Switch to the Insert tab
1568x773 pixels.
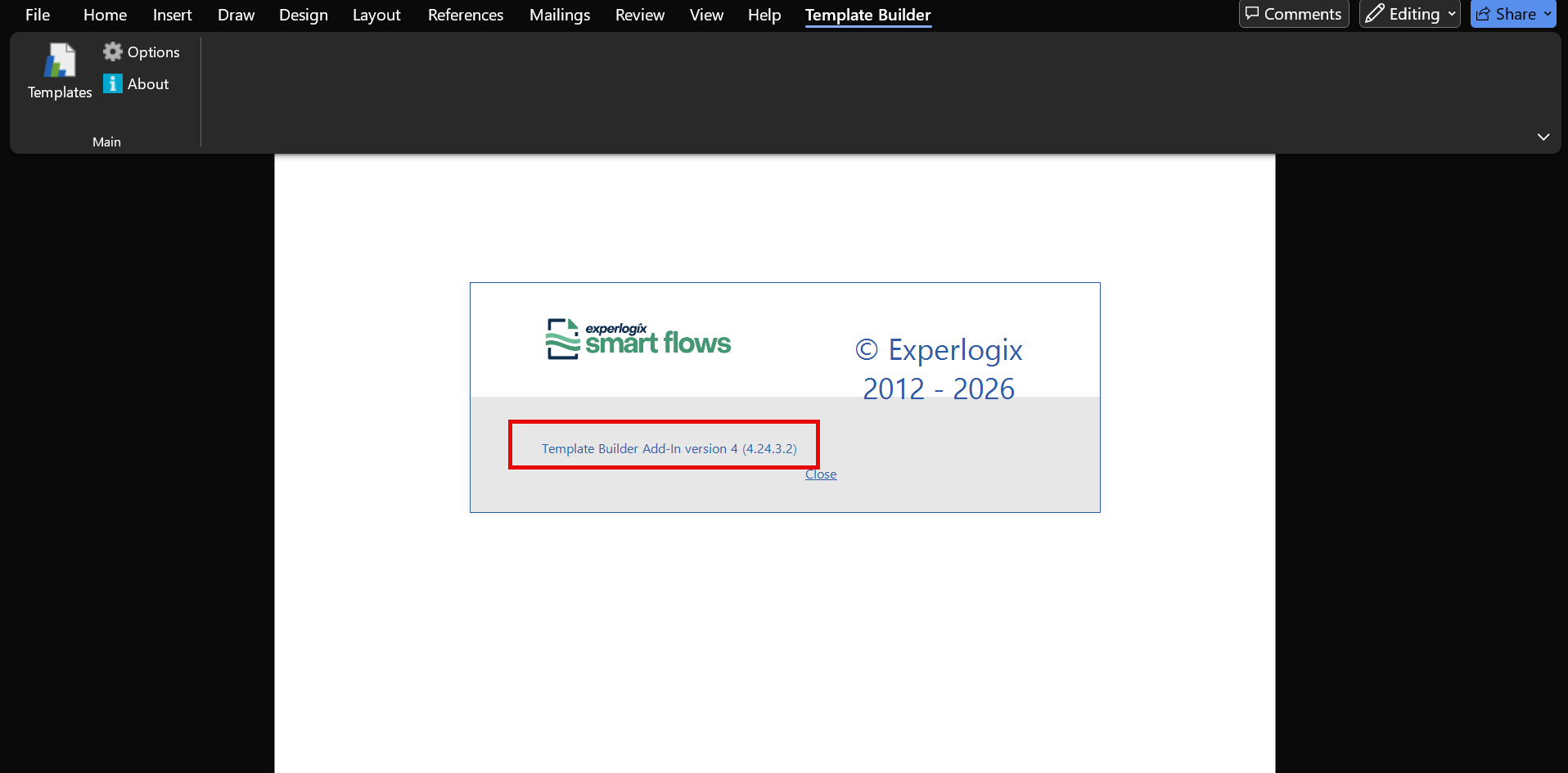pos(172,15)
